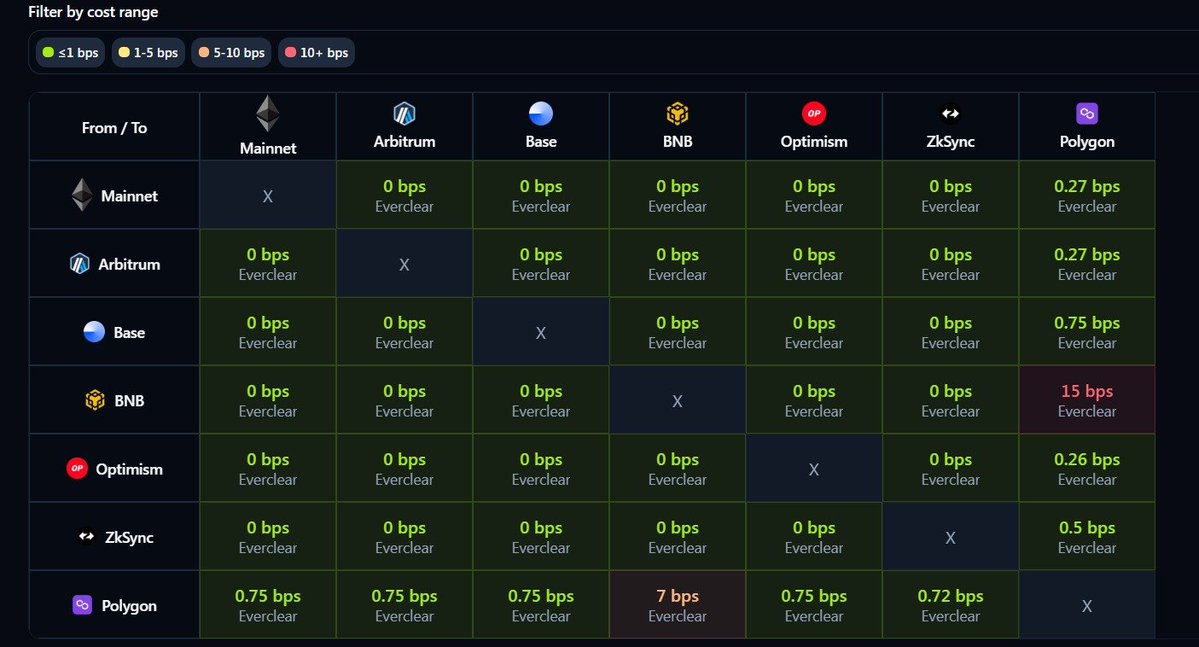The width and height of the screenshot is (1199, 647).
Task: Open the Polygon to Base 0.75 bps cell
Action: (541, 604)
